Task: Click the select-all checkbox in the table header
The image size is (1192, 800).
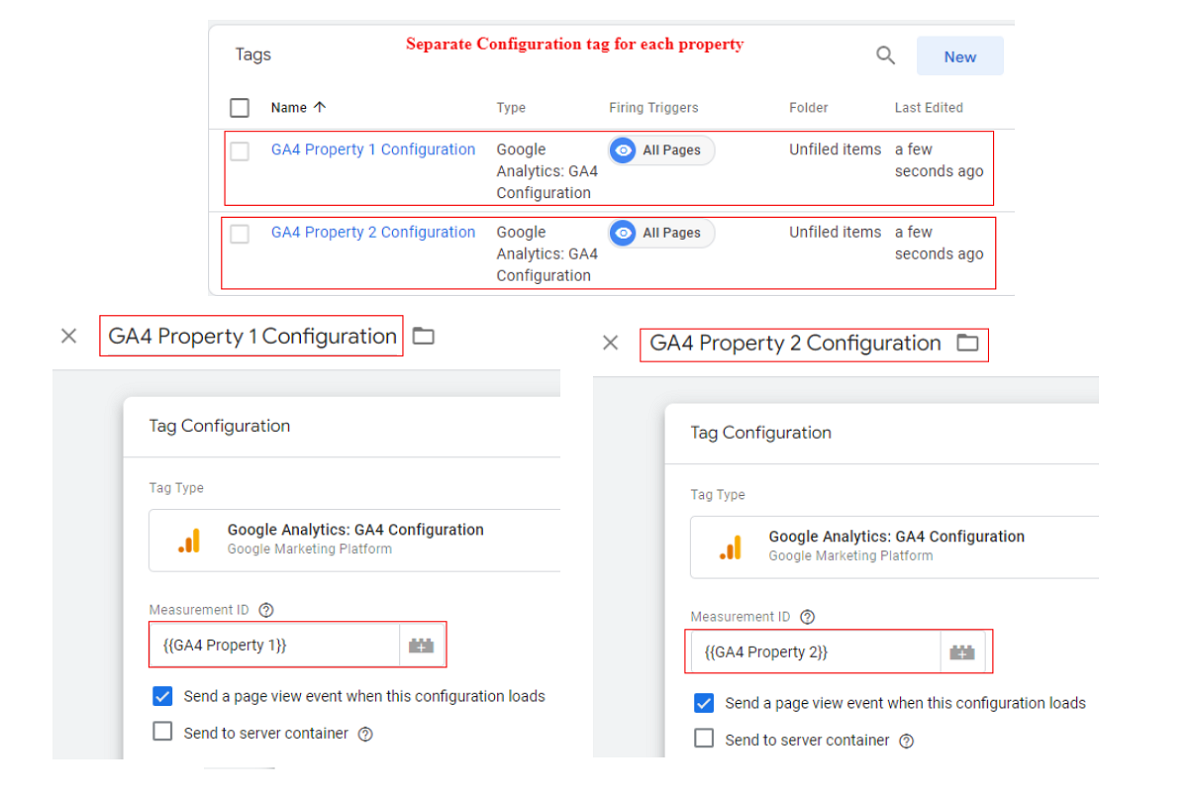Action: tap(238, 107)
